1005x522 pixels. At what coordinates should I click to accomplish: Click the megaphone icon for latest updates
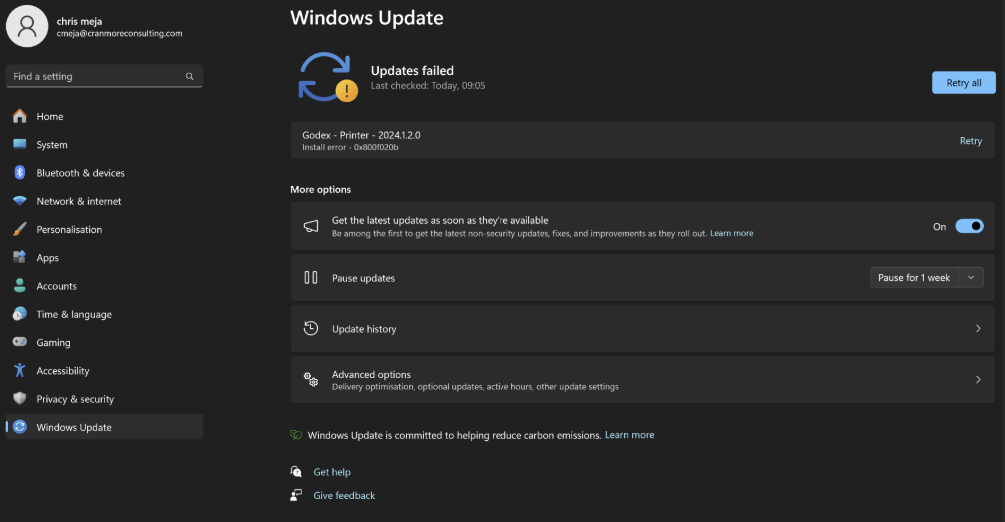(x=311, y=226)
